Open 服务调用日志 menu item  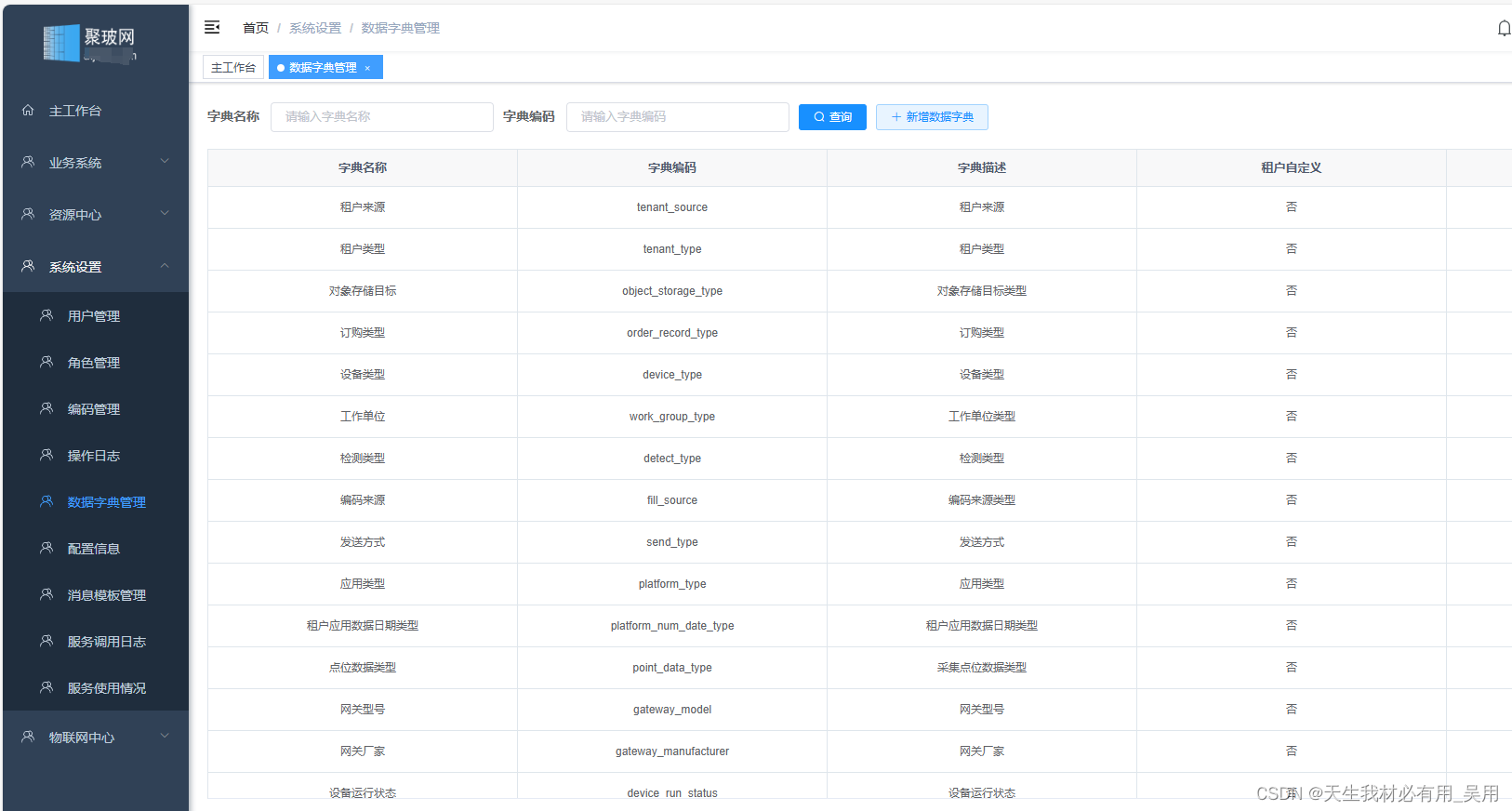click(96, 642)
